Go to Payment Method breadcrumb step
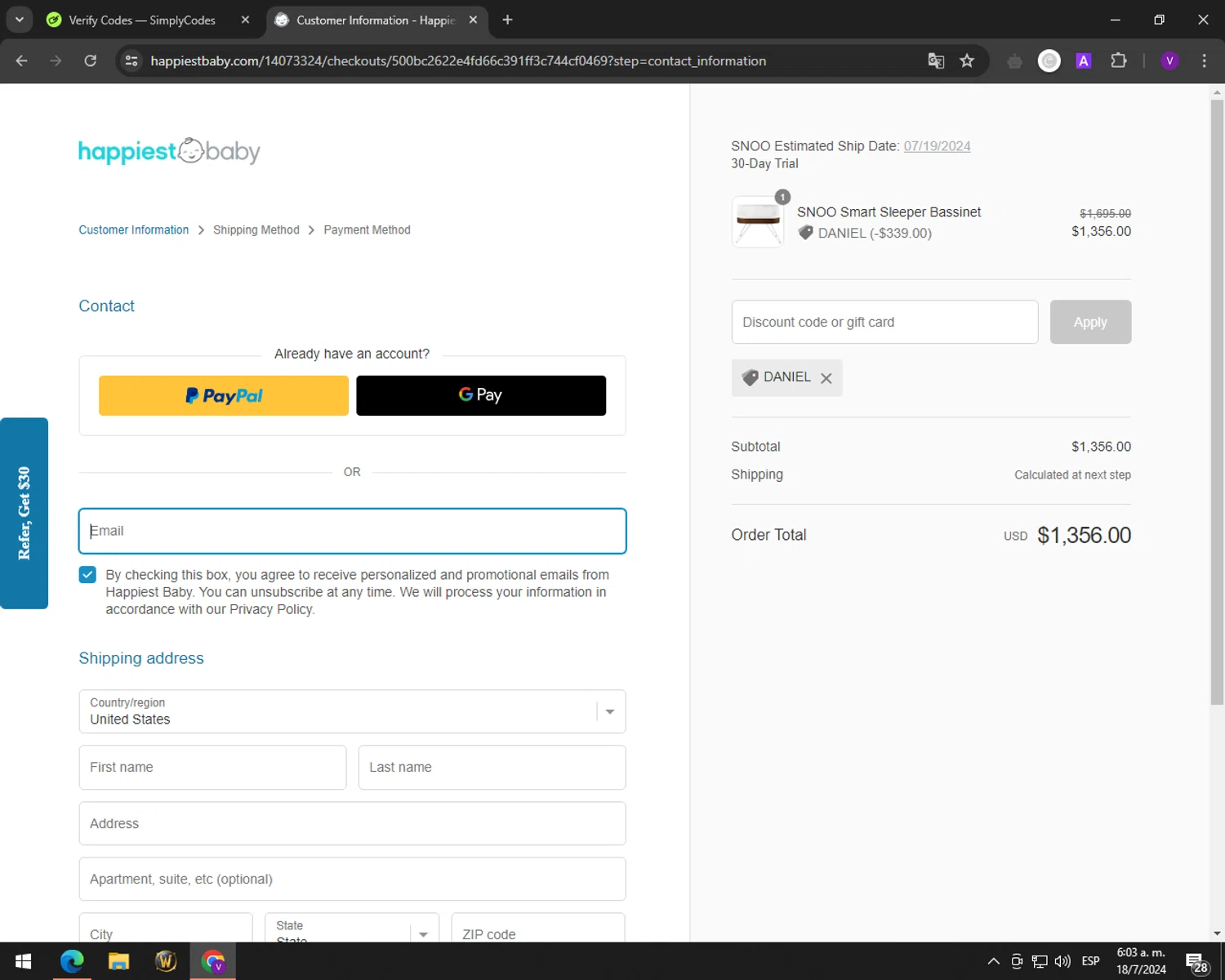The height and width of the screenshot is (980, 1225). (x=367, y=230)
